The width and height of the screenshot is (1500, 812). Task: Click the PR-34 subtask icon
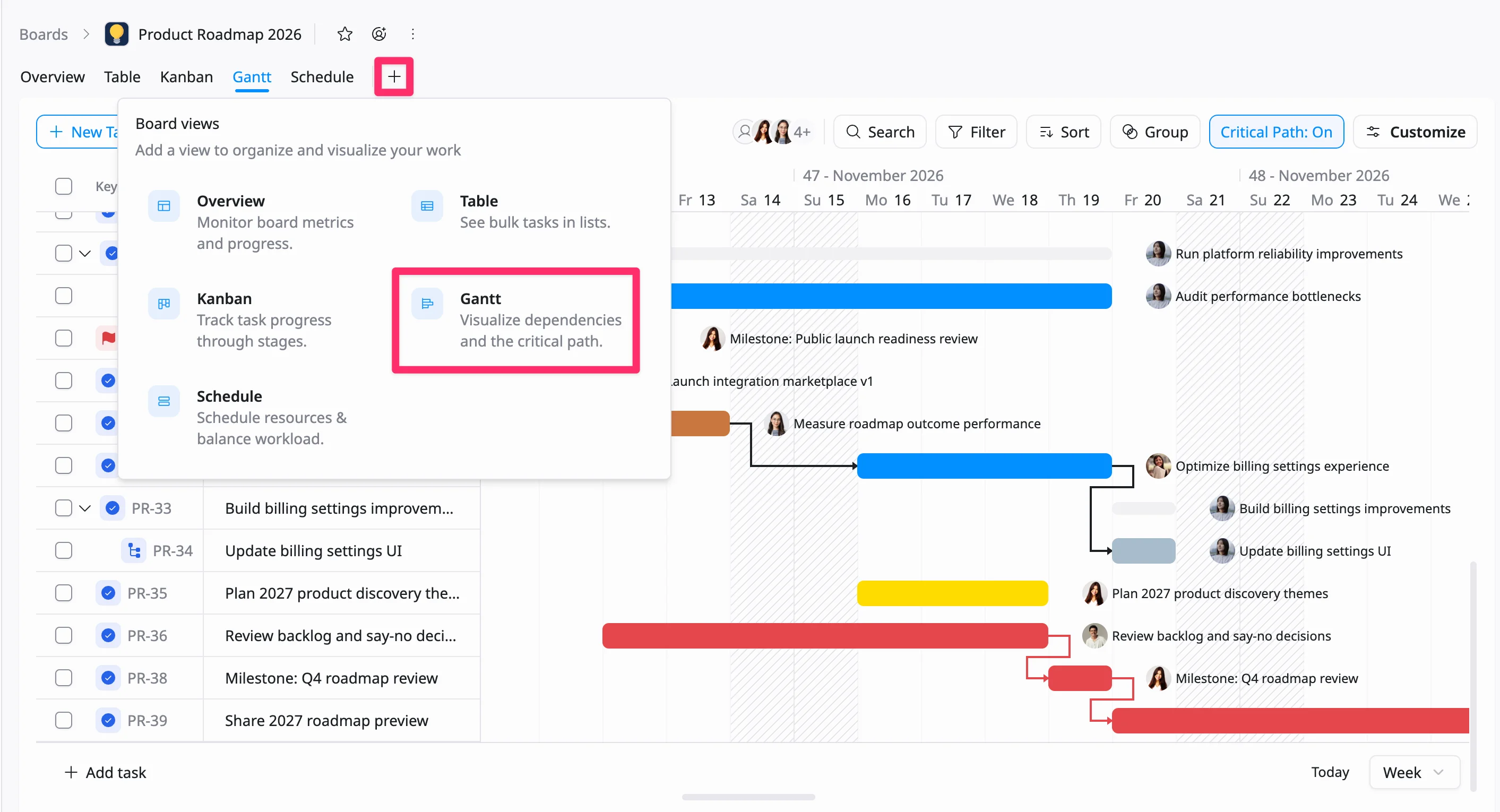click(134, 551)
